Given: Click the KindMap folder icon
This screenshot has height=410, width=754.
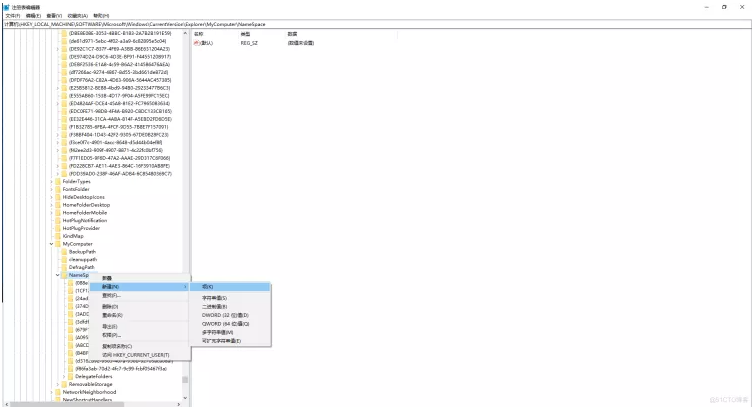Looking at the screenshot, I should coord(58,236).
